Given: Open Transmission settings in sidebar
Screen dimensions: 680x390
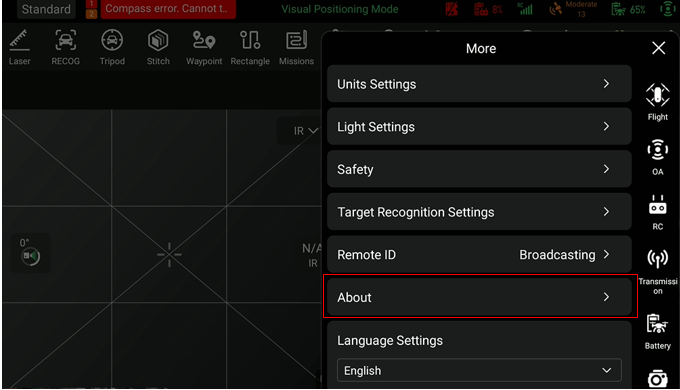Looking at the screenshot, I should point(657,272).
